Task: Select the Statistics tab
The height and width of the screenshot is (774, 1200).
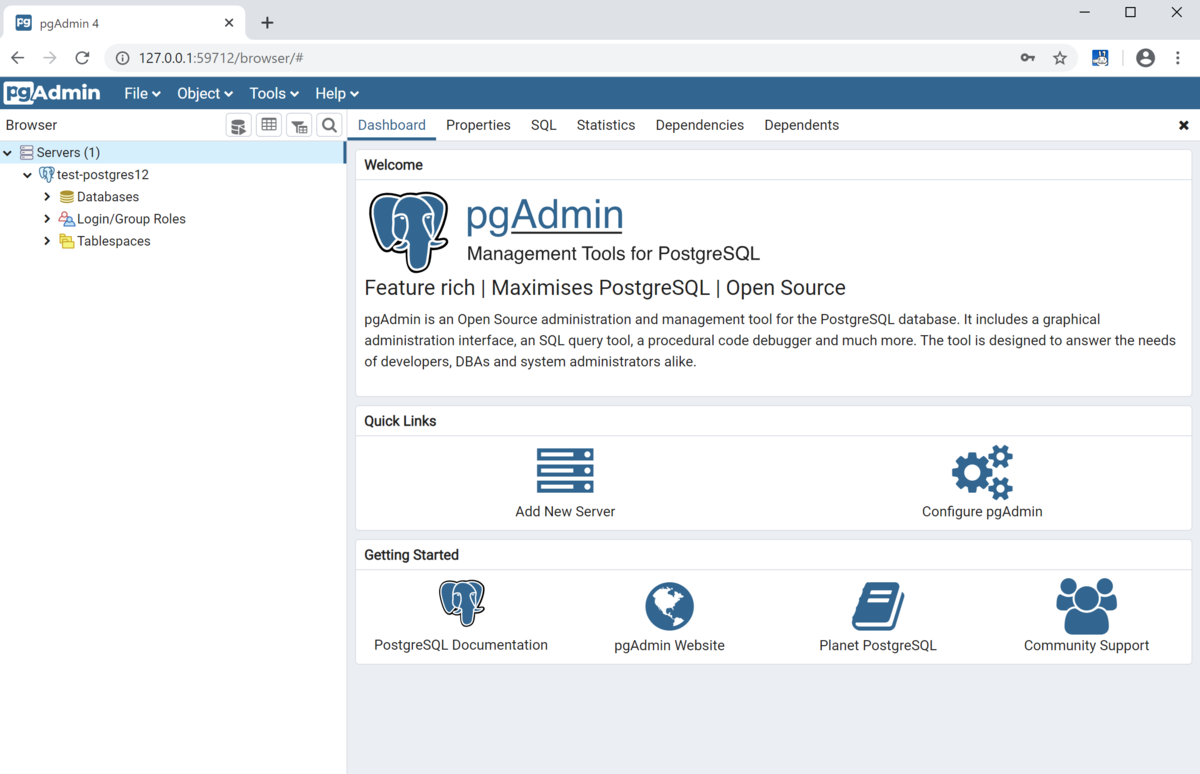Action: coord(605,125)
